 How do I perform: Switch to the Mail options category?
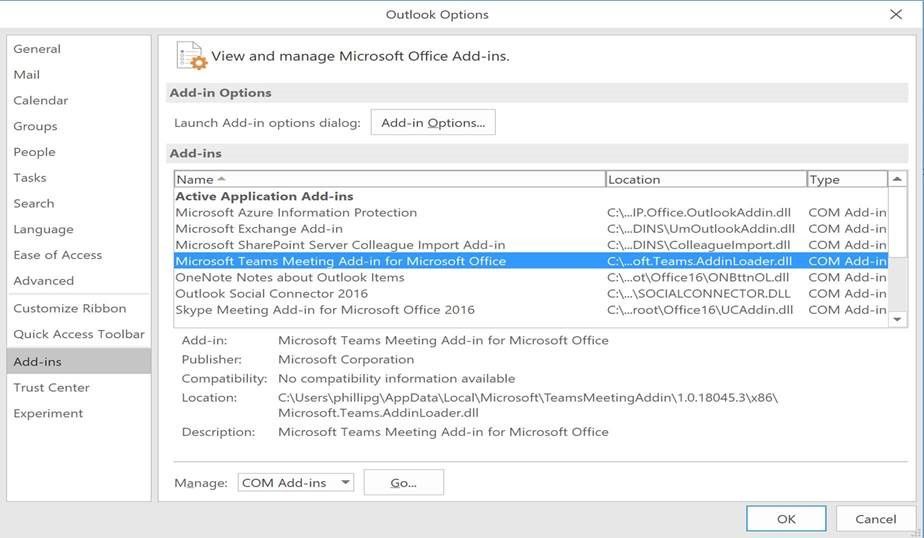click(x=27, y=75)
